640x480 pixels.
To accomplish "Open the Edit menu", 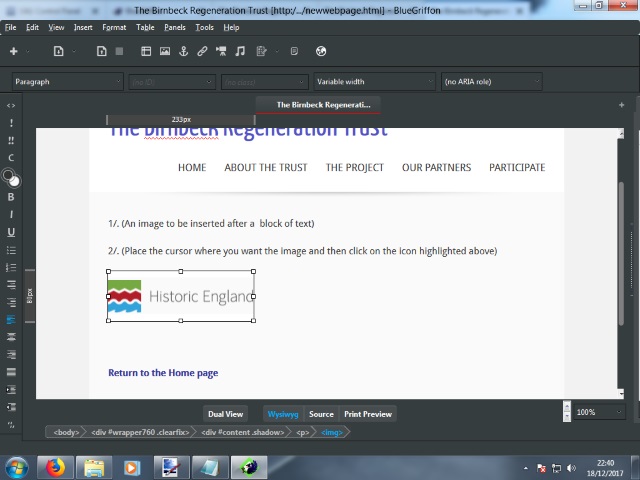I will (x=32, y=27).
